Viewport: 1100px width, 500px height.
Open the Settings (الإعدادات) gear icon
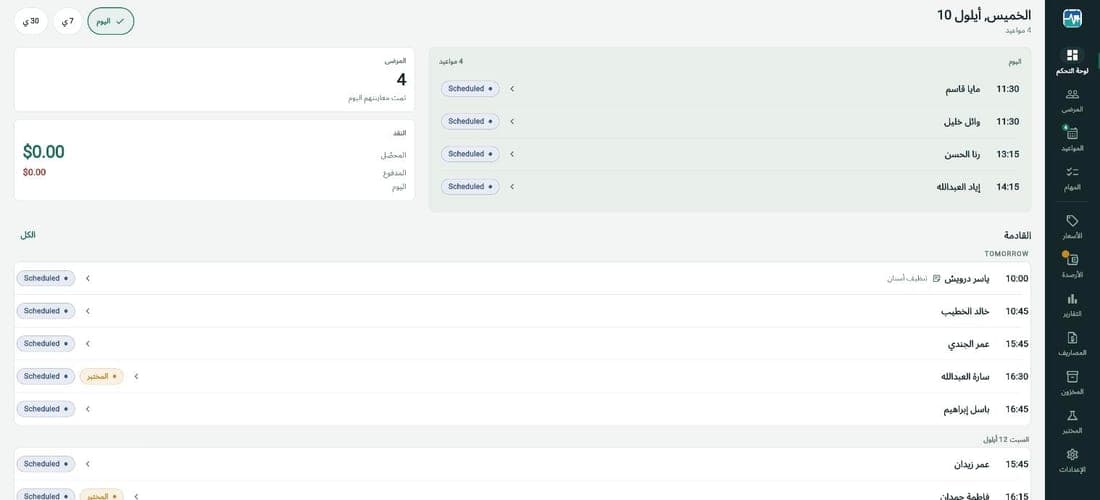click(1072, 454)
